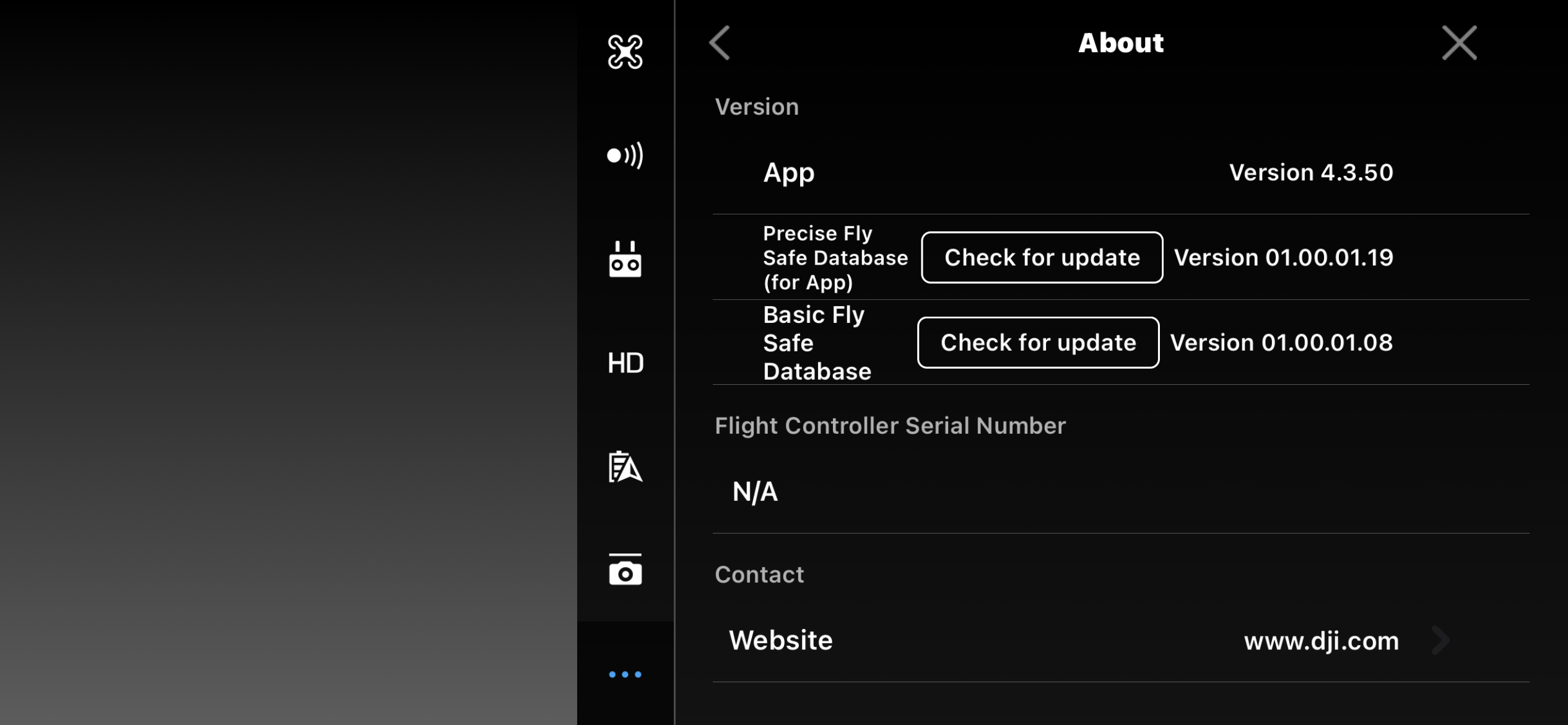Tap Version 01.00.01.19 text
1568x725 pixels.
pyautogui.click(x=1283, y=258)
